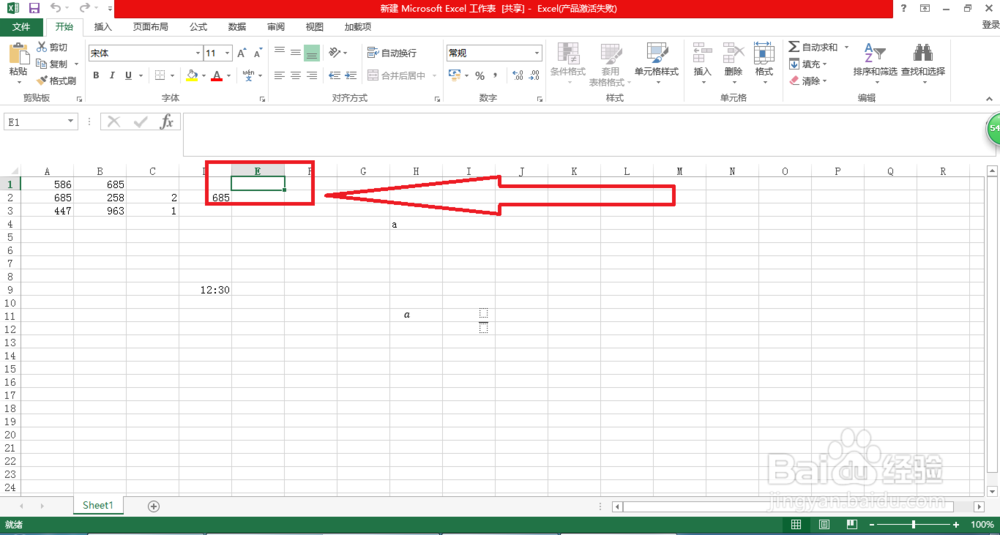Image resolution: width=1000 pixels, height=535 pixels.
Task: Click the percent style button
Action: click(x=480, y=75)
